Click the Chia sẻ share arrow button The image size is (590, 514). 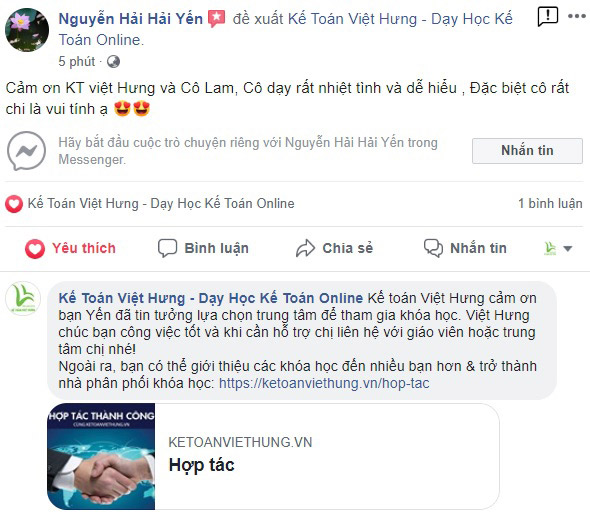[334, 248]
